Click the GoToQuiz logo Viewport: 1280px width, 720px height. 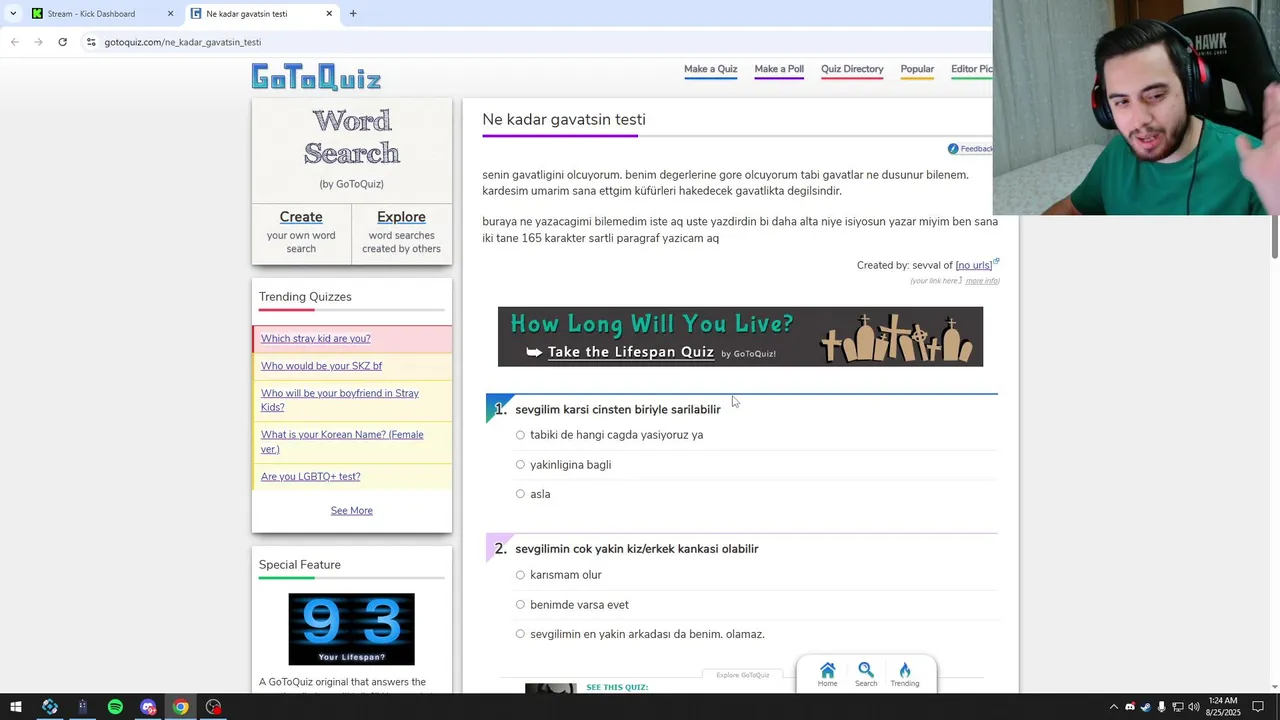coord(316,77)
